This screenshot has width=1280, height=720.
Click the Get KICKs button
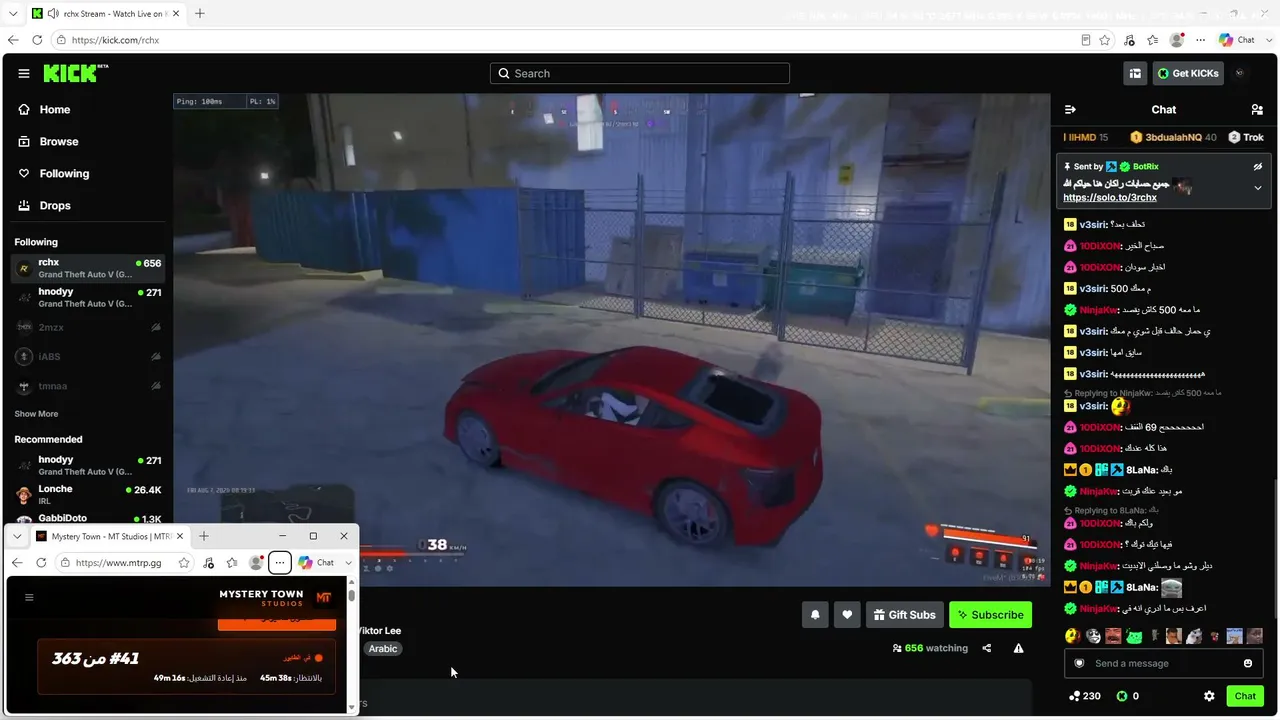point(1188,73)
